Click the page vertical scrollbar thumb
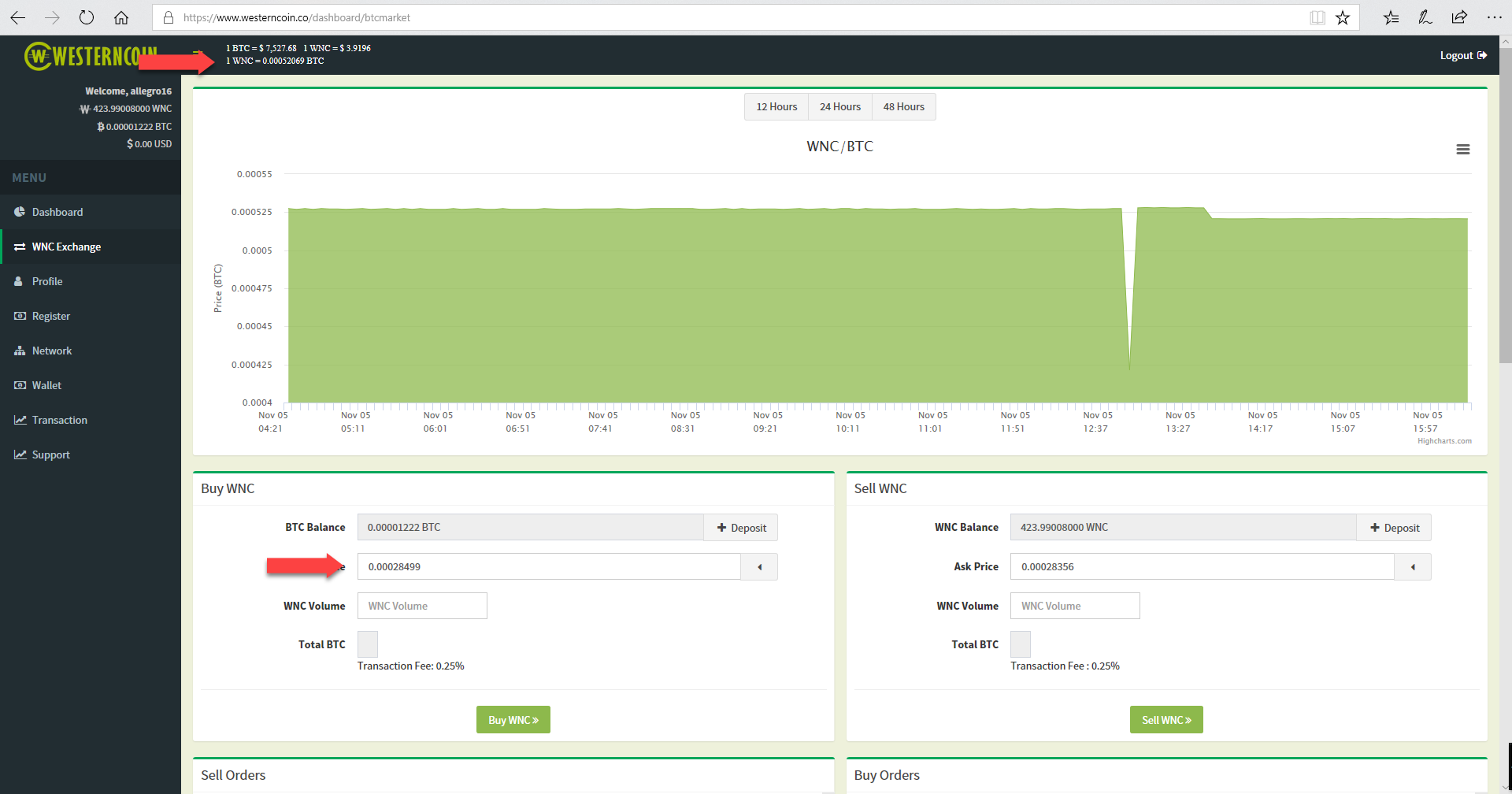Viewport: 1512px width, 794px height. [x=1505, y=206]
